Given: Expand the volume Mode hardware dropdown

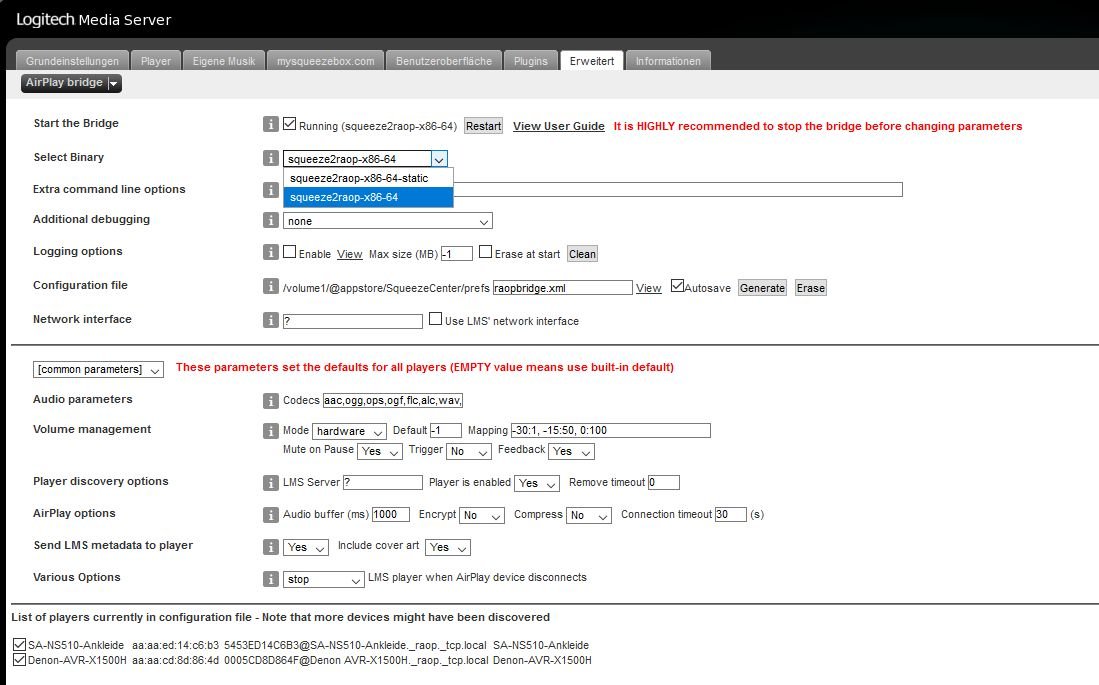Looking at the screenshot, I should point(348,431).
